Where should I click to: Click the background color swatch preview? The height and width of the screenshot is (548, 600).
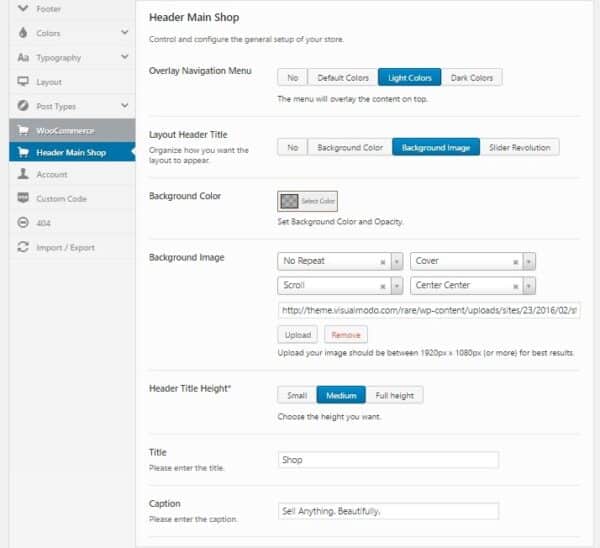[x=289, y=201]
